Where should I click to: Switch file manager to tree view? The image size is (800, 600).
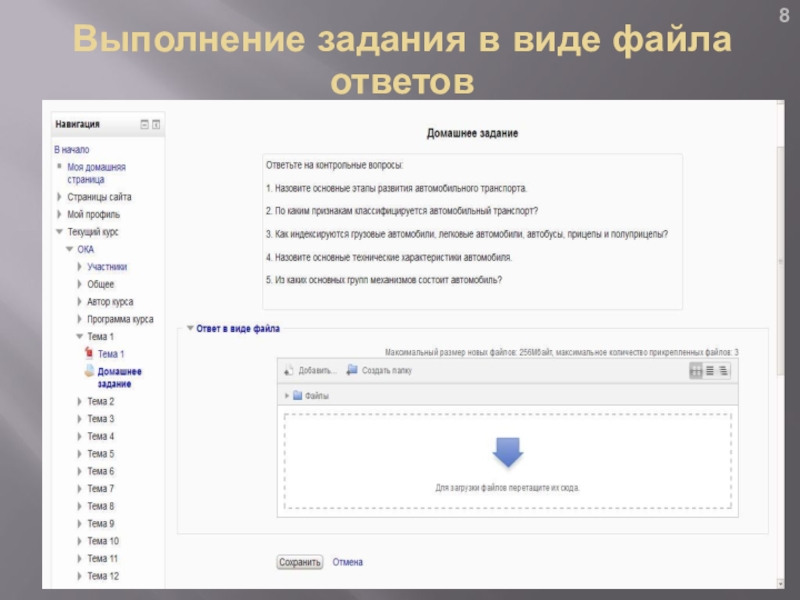click(724, 370)
